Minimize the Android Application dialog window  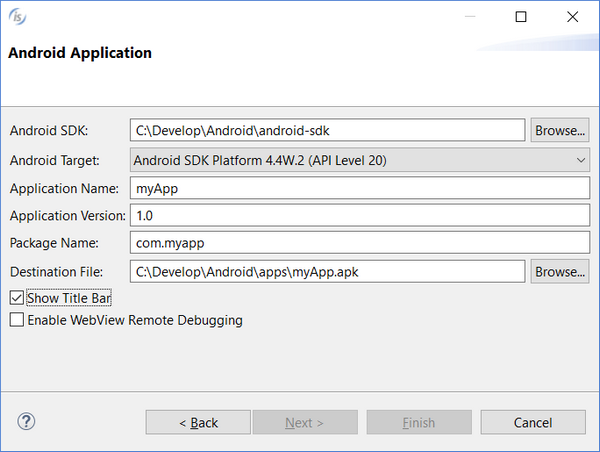click(474, 17)
